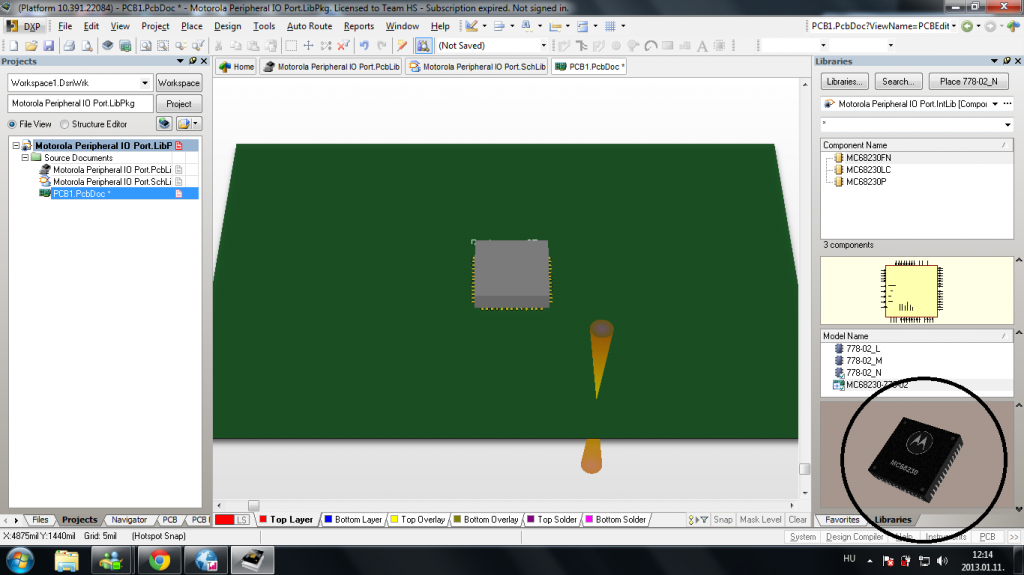This screenshot has width=1024, height=575.
Task: Click the Design Compiler status bar button
Action: [854, 536]
